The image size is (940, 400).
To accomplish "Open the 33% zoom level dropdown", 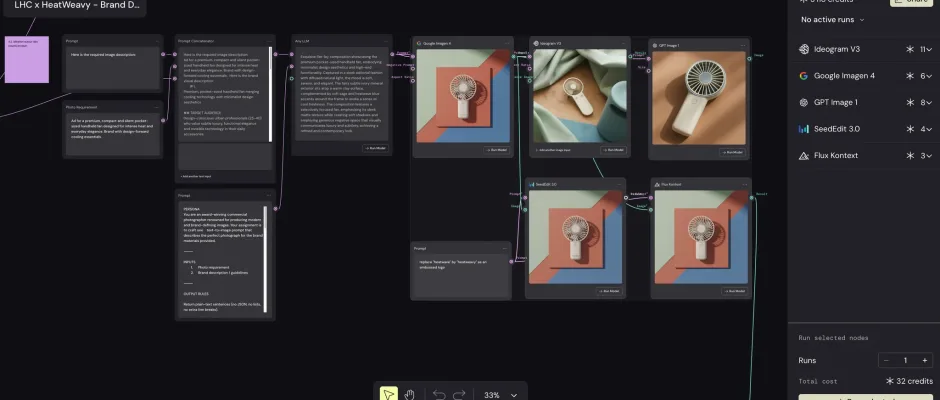I will click(500, 395).
